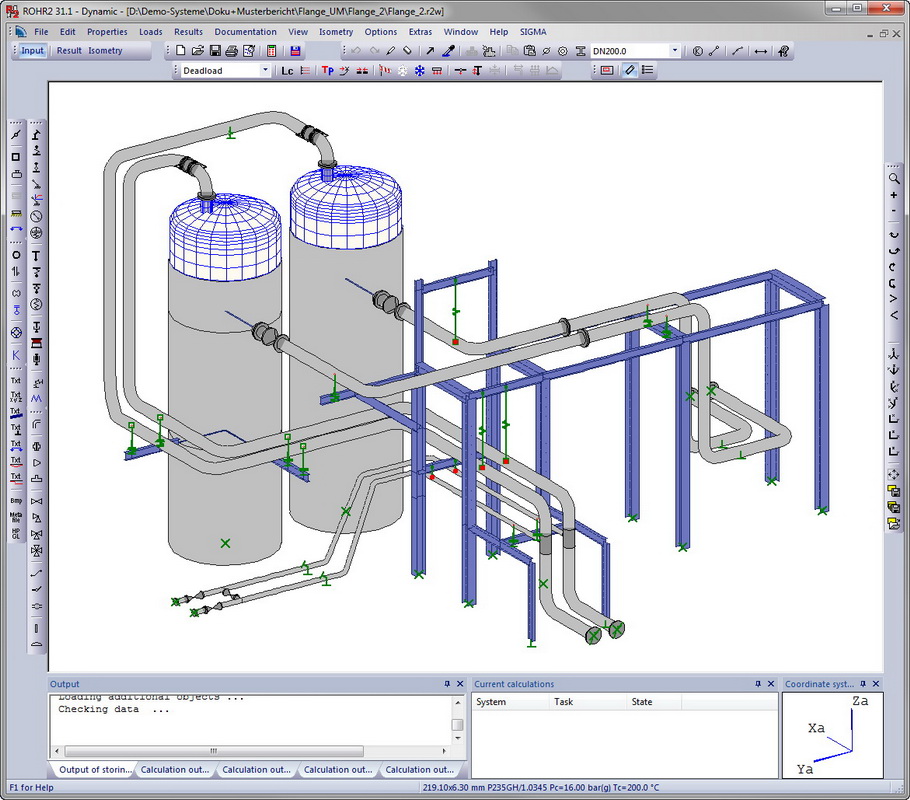Switch to Input mode
Viewport: 910px width, 800px height.
click(32, 51)
